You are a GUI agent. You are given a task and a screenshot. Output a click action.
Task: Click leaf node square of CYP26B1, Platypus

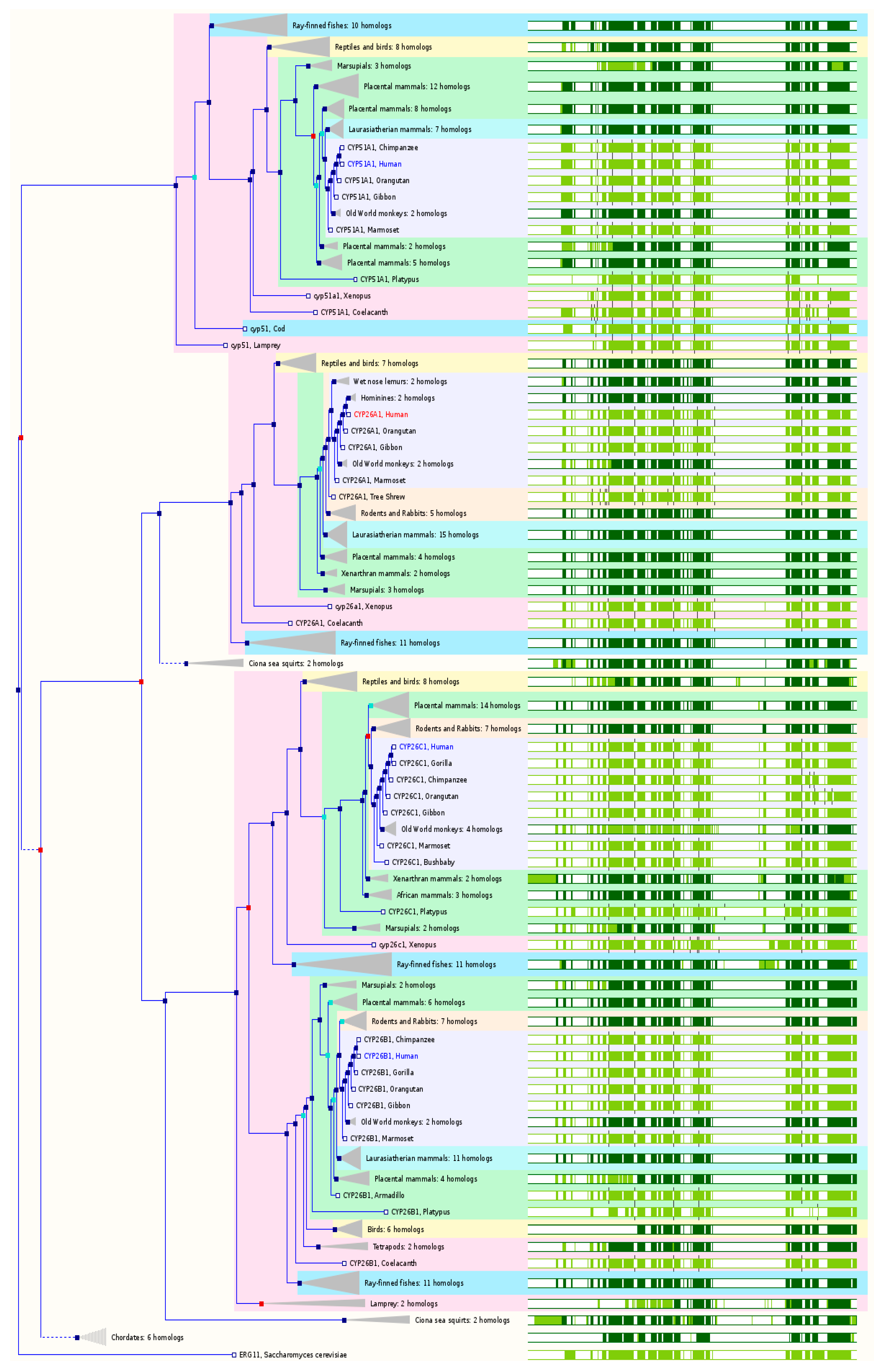pos(386,1212)
